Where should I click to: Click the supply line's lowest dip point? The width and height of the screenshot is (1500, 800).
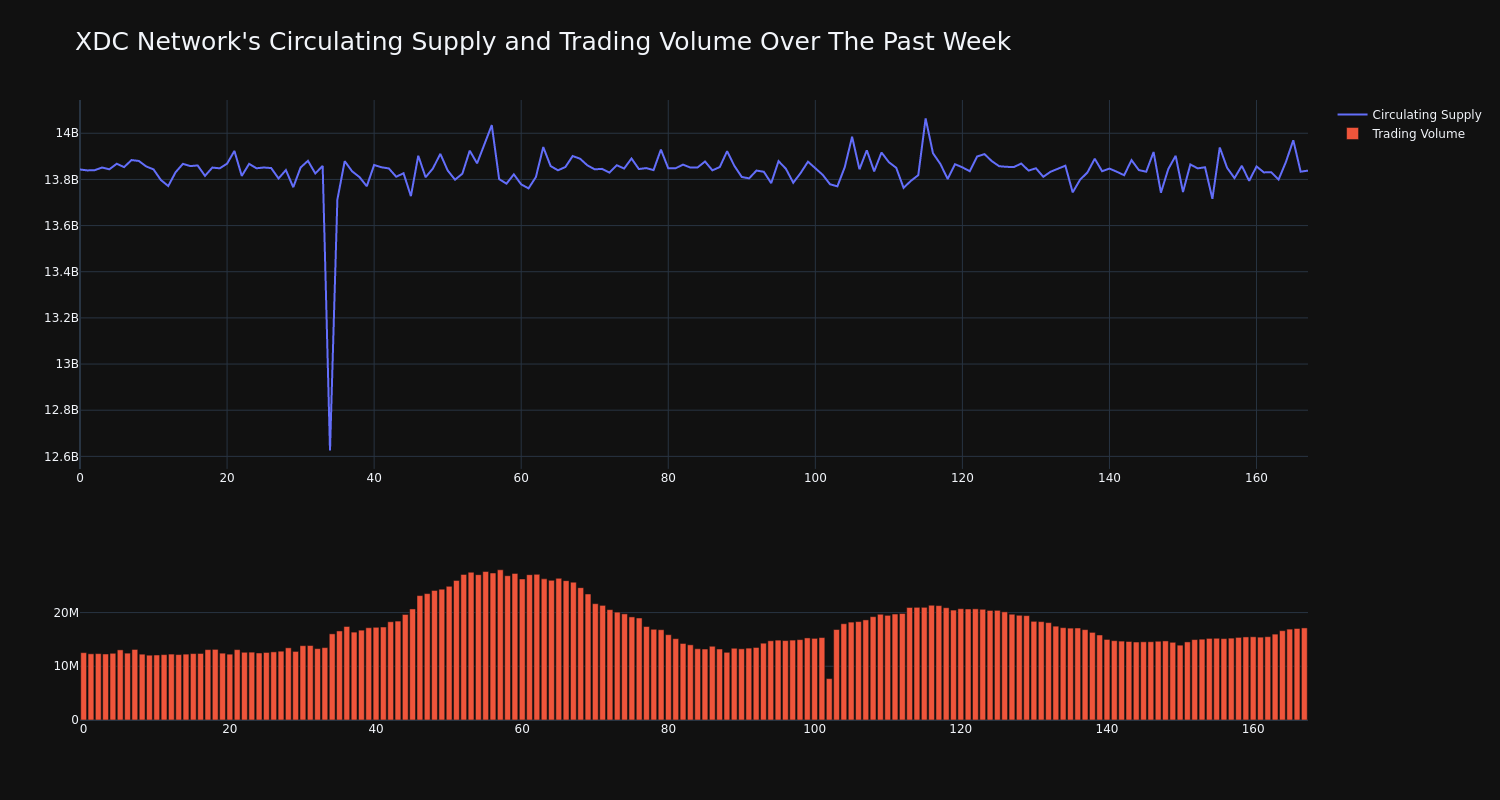330,449
